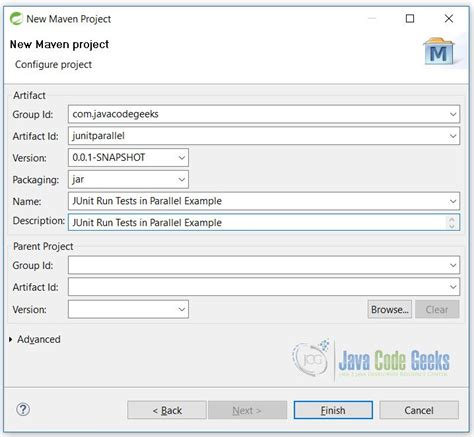This screenshot has height=437, width=474.
Task: Click the "Configure project" subtitle text
Action: tap(53, 64)
